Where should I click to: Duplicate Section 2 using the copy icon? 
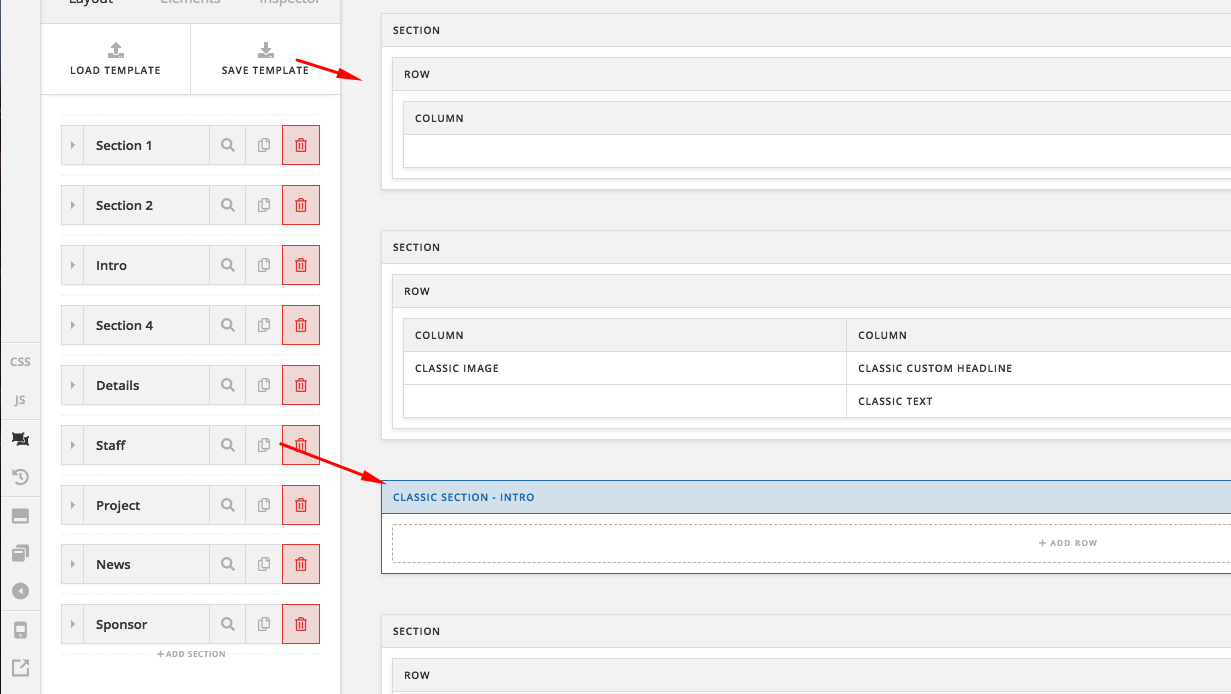264,205
